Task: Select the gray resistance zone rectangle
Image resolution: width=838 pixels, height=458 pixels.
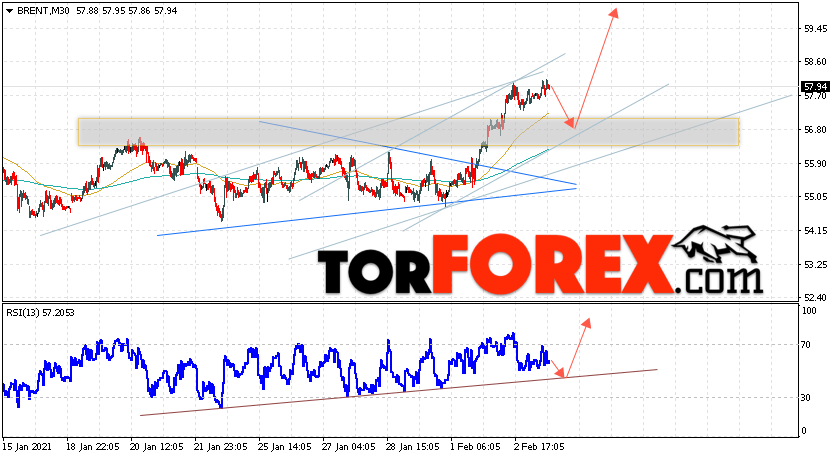Action: (408, 132)
